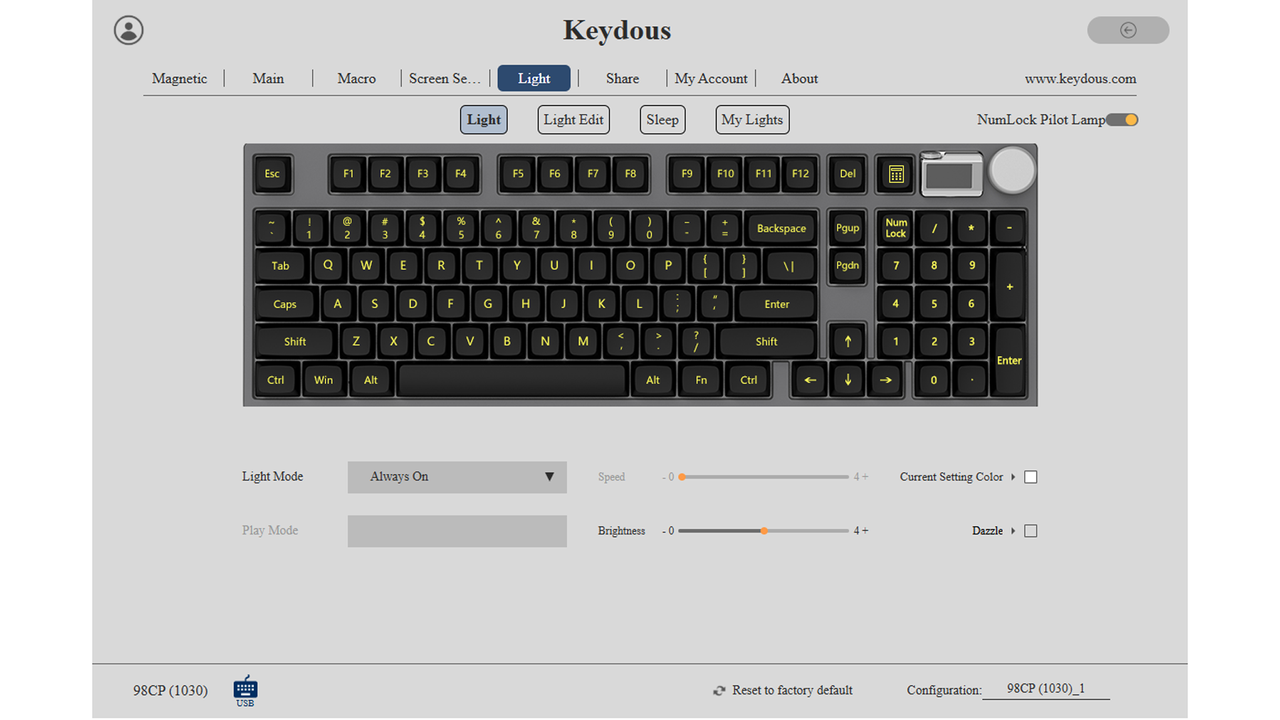Open the My Account tab
This screenshot has width=1280, height=720.
click(711, 79)
